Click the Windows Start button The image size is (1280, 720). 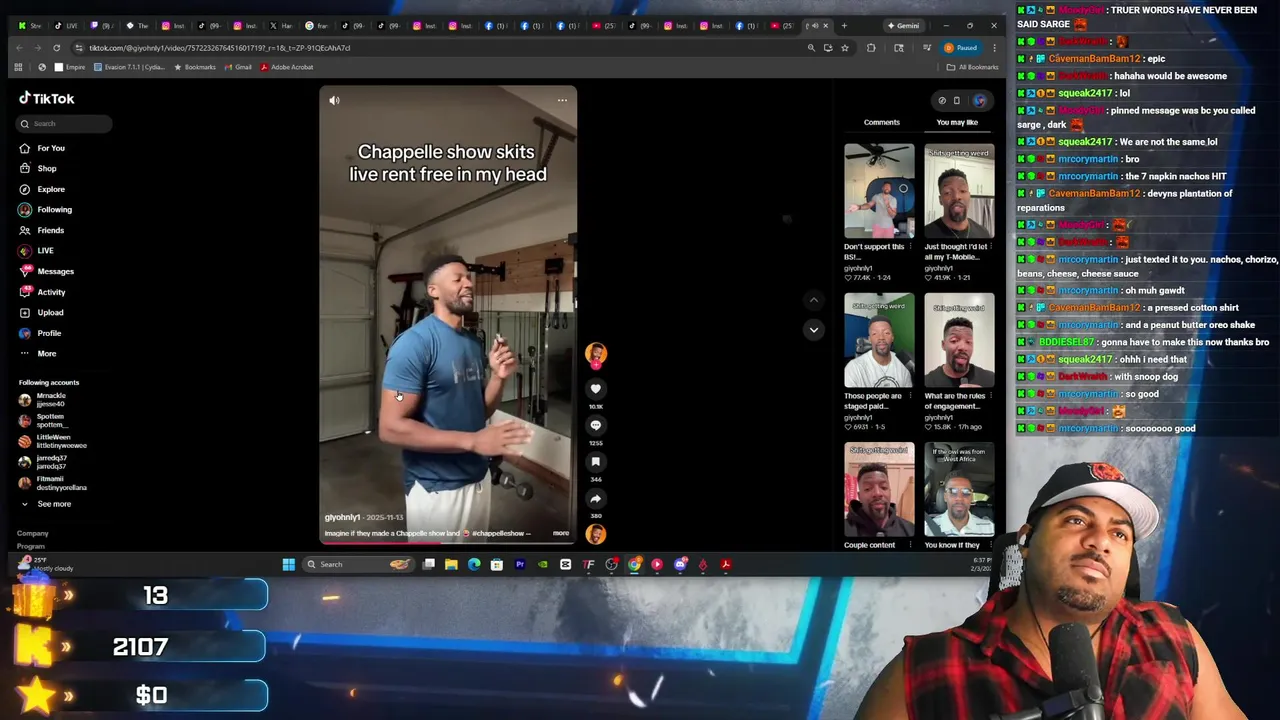(288, 564)
